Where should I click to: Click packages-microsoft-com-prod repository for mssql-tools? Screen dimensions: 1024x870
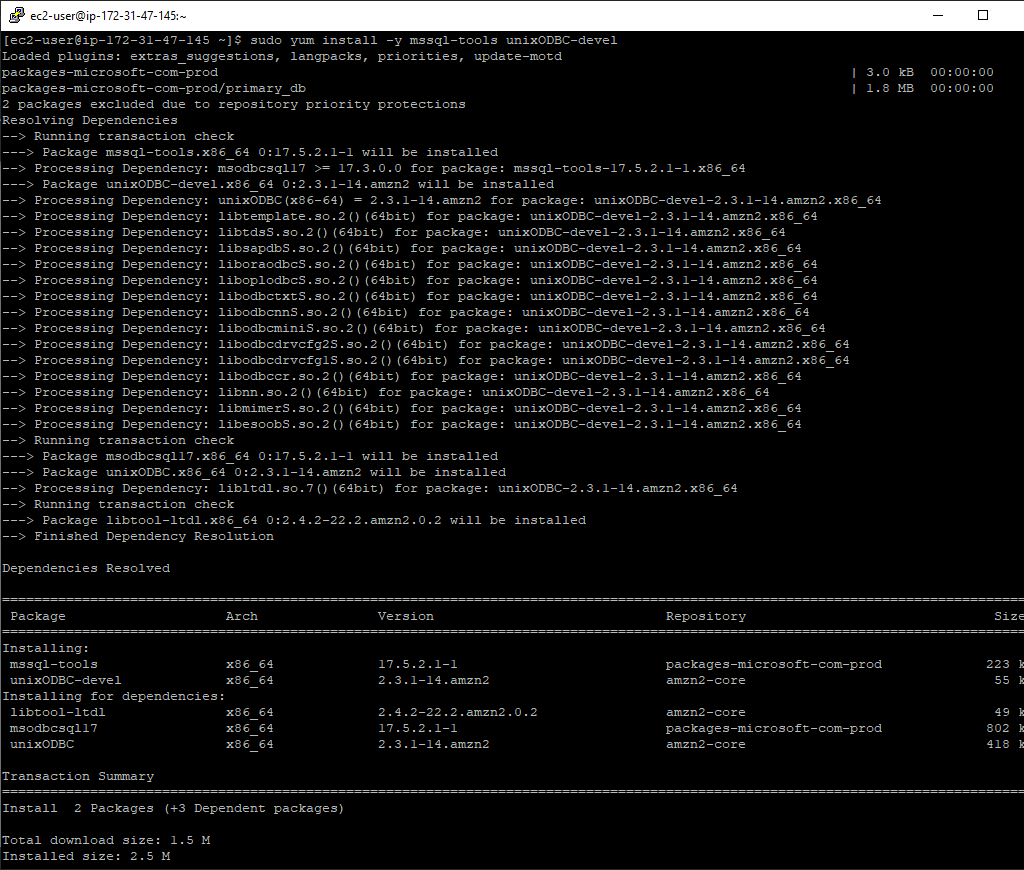(x=773, y=664)
